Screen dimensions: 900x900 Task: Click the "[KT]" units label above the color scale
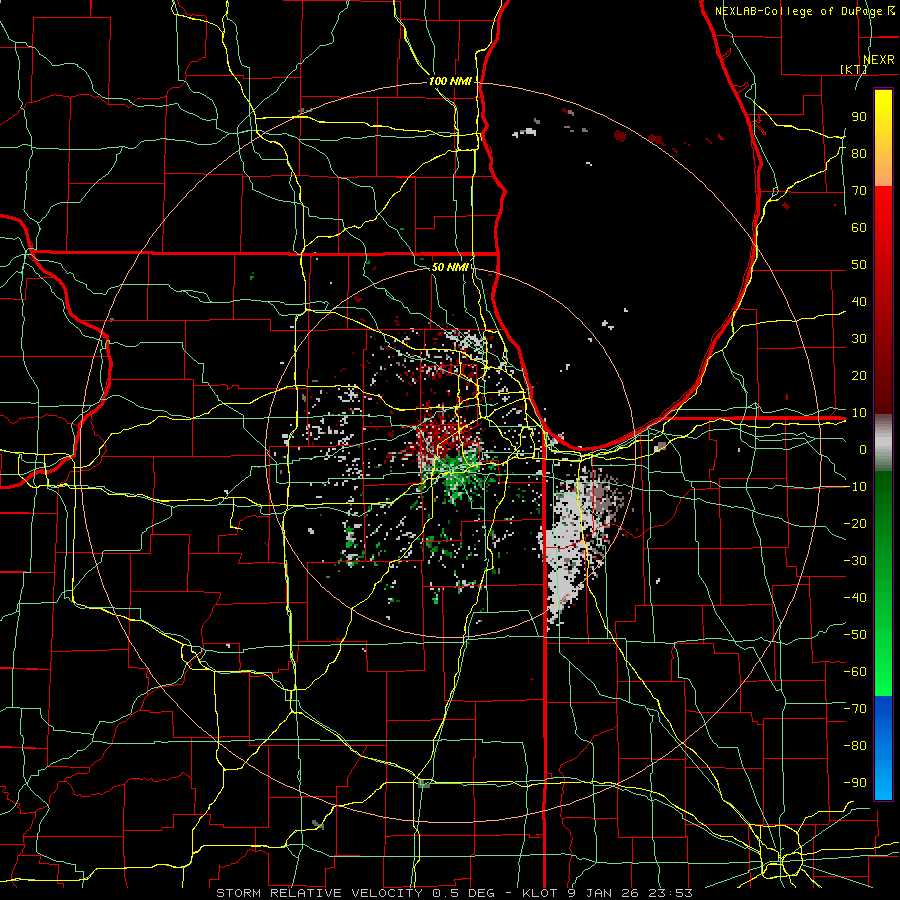(x=854, y=69)
